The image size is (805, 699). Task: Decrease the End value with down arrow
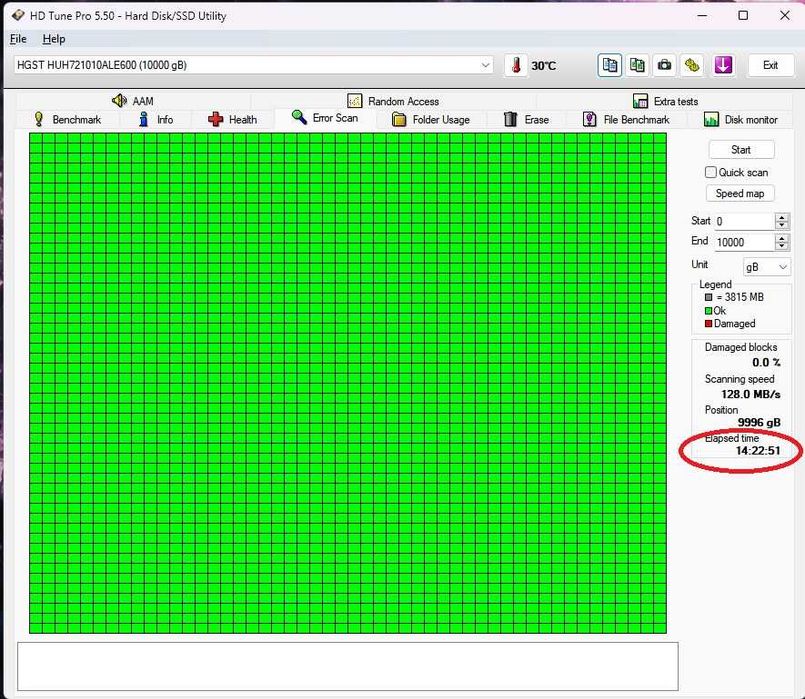click(x=781, y=246)
